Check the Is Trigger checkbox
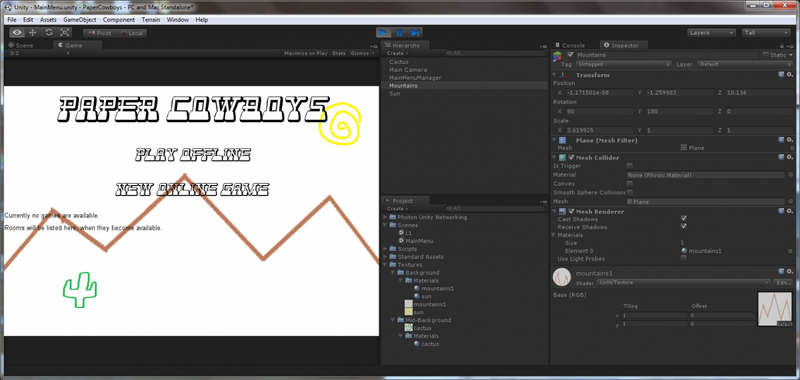The height and width of the screenshot is (380, 800). click(630, 166)
